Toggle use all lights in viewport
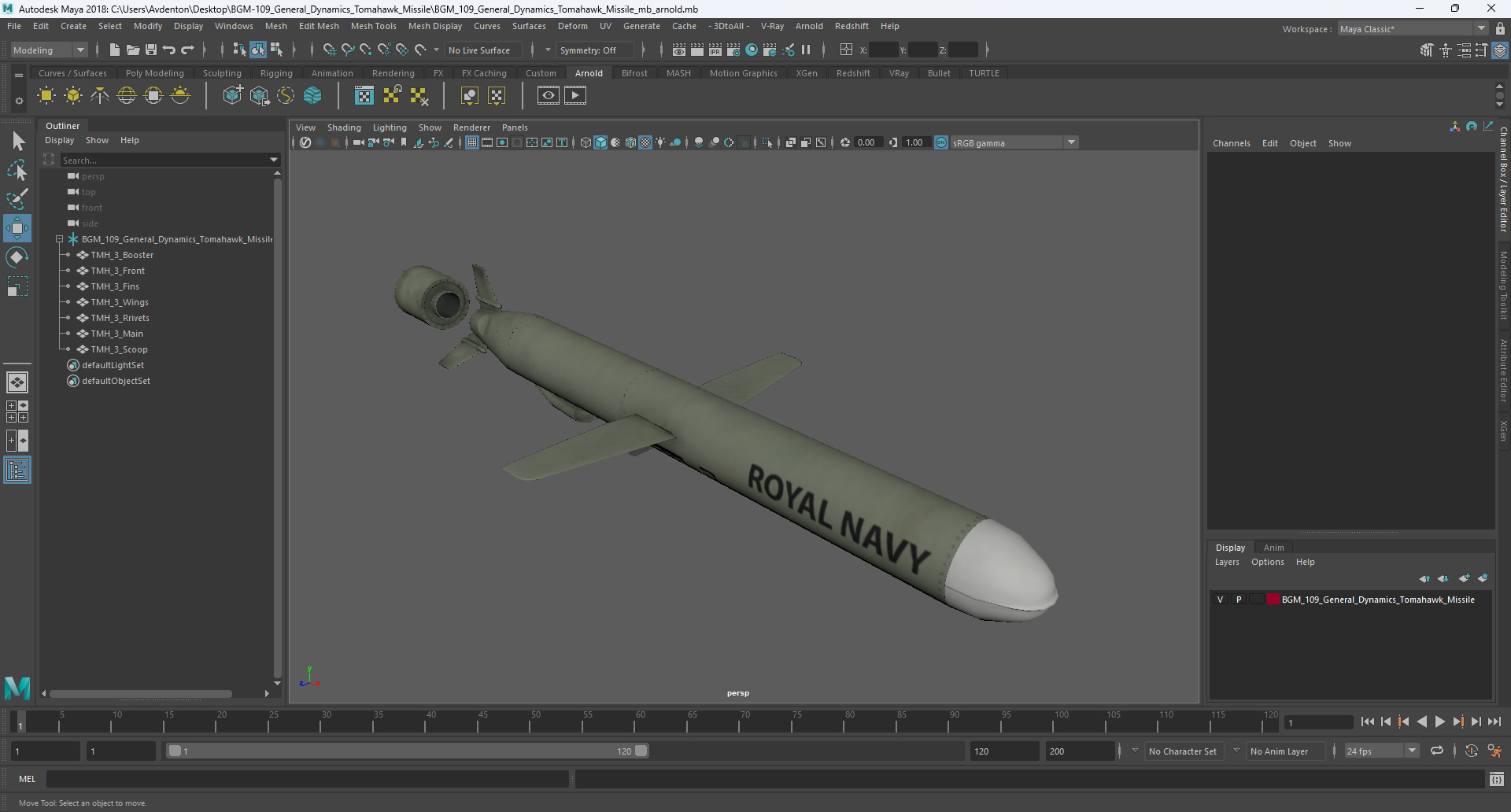Screen dimensions: 1511x812 click(660, 142)
